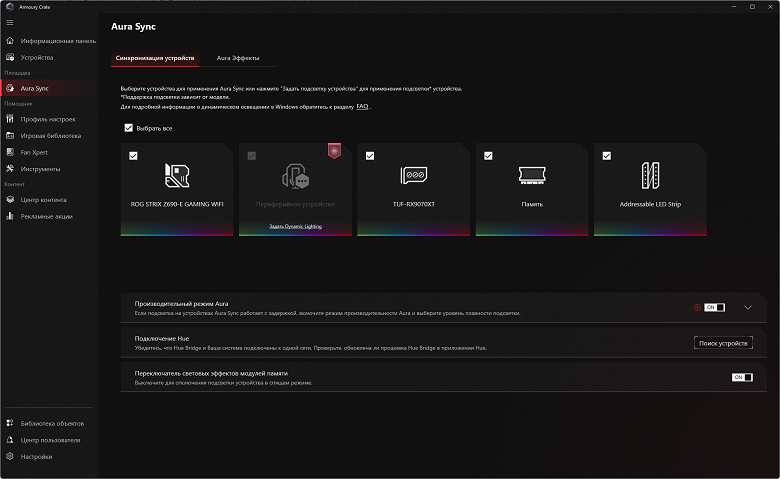This screenshot has height=479, width=780.
Task: Open Fan Xpert in the sidebar
Action: [34, 152]
